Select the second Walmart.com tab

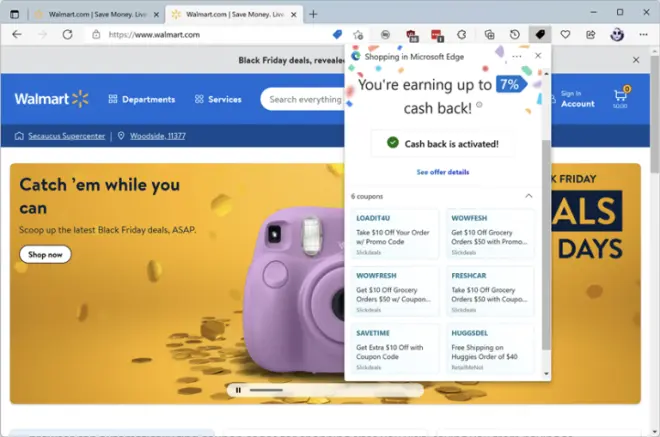click(x=235, y=14)
